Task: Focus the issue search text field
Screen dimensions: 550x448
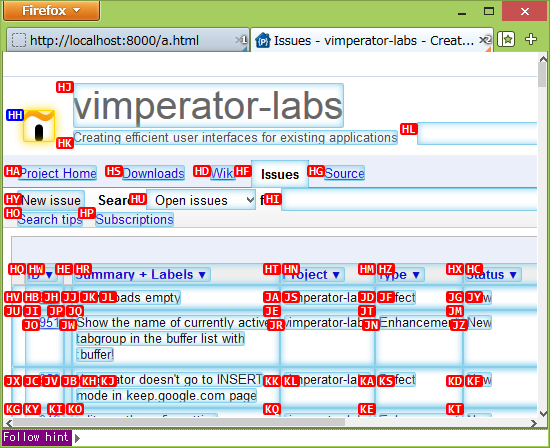Action: pyautogui.click(x=409, y=200)
